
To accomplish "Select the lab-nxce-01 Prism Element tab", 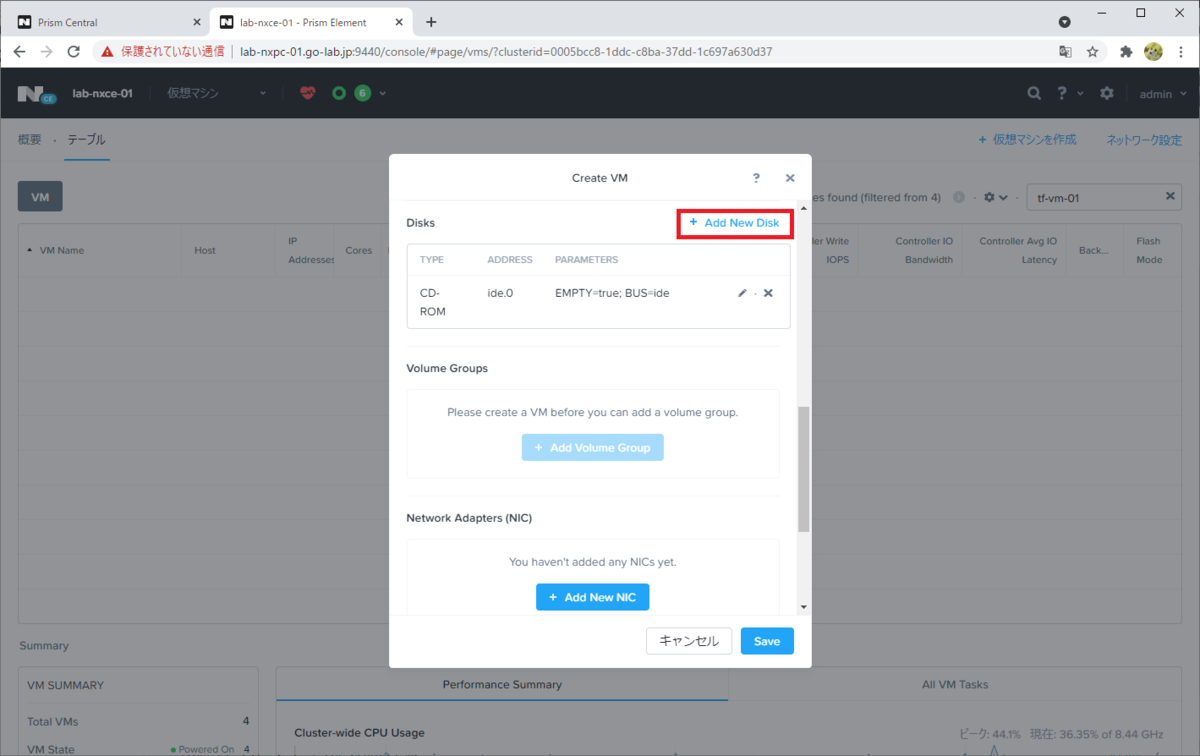I will pyautogui.click(x=309, y=22).
